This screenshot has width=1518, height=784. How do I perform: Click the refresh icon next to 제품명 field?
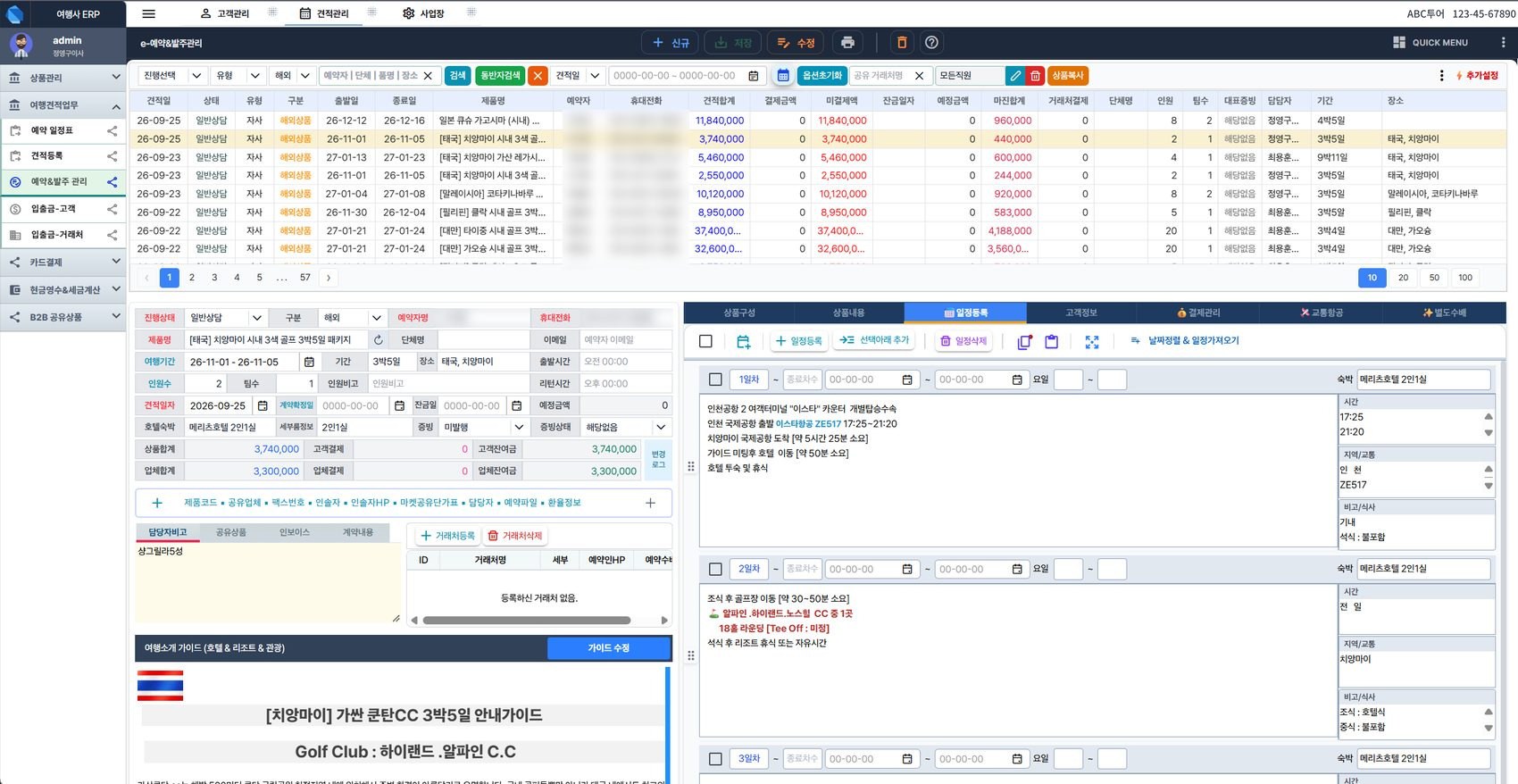pyautogui.click(x=379, y=340)
